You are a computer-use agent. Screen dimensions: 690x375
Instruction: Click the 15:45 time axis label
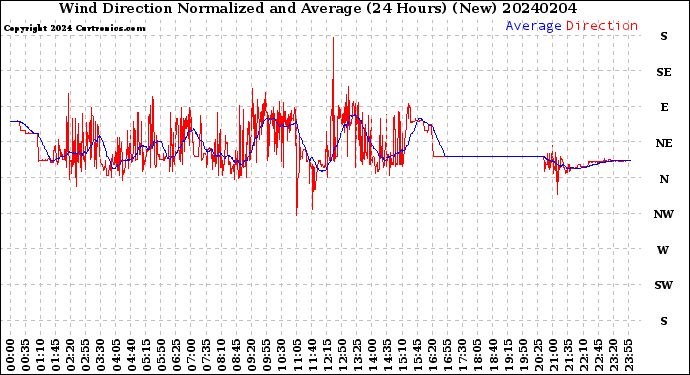pos(416,355)
